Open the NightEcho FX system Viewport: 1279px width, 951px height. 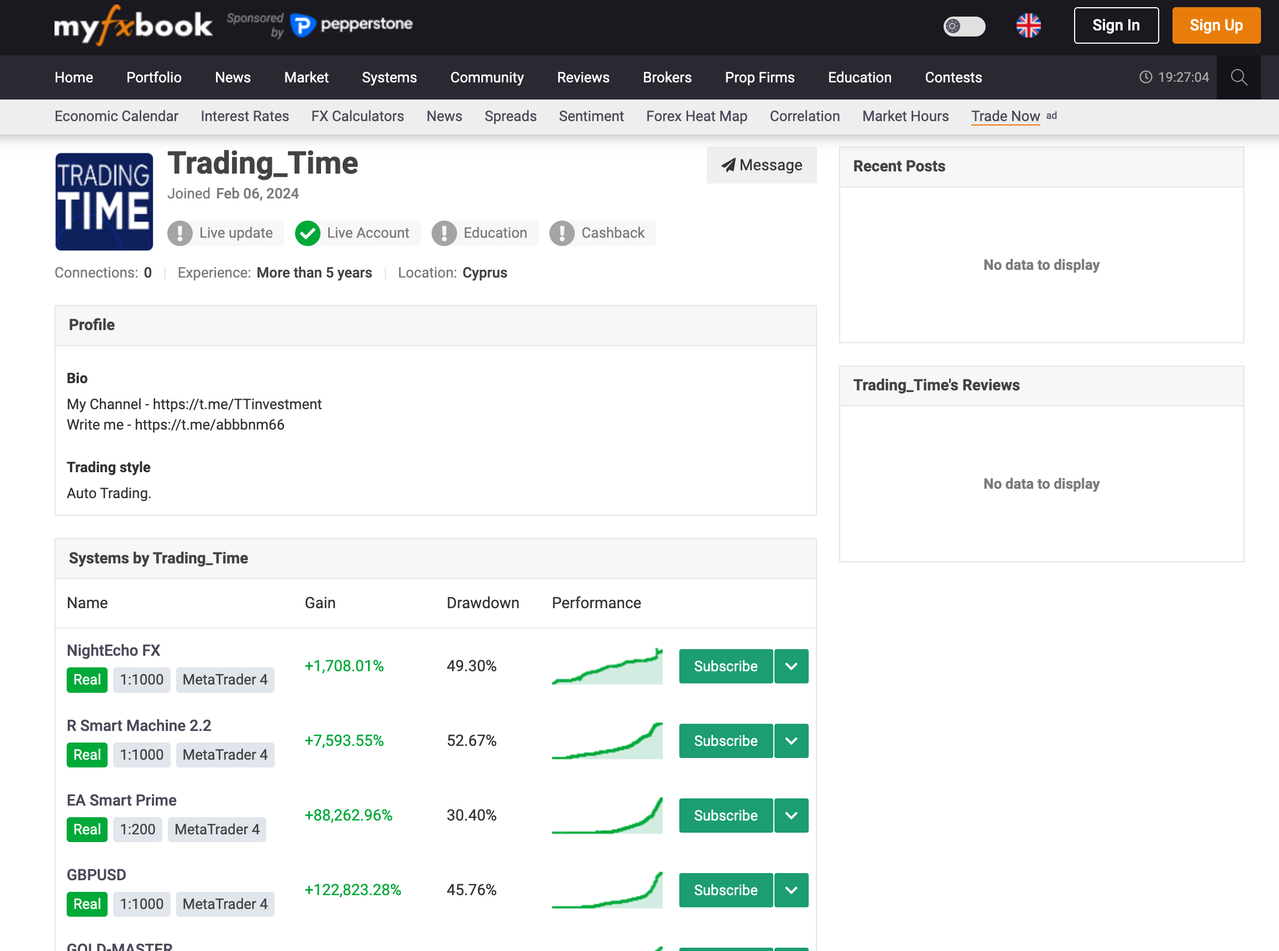pyautogui.click(x=114, y=650)
